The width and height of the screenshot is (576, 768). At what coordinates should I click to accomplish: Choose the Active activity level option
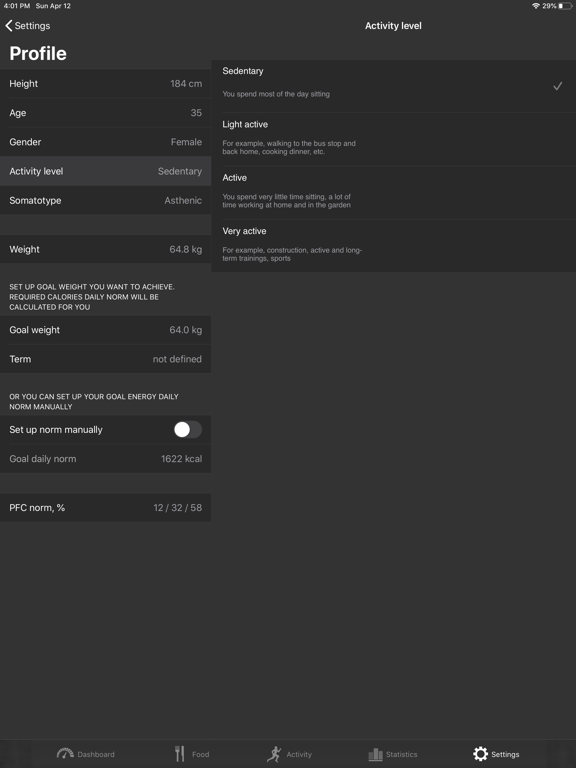[x=393, y=192]
